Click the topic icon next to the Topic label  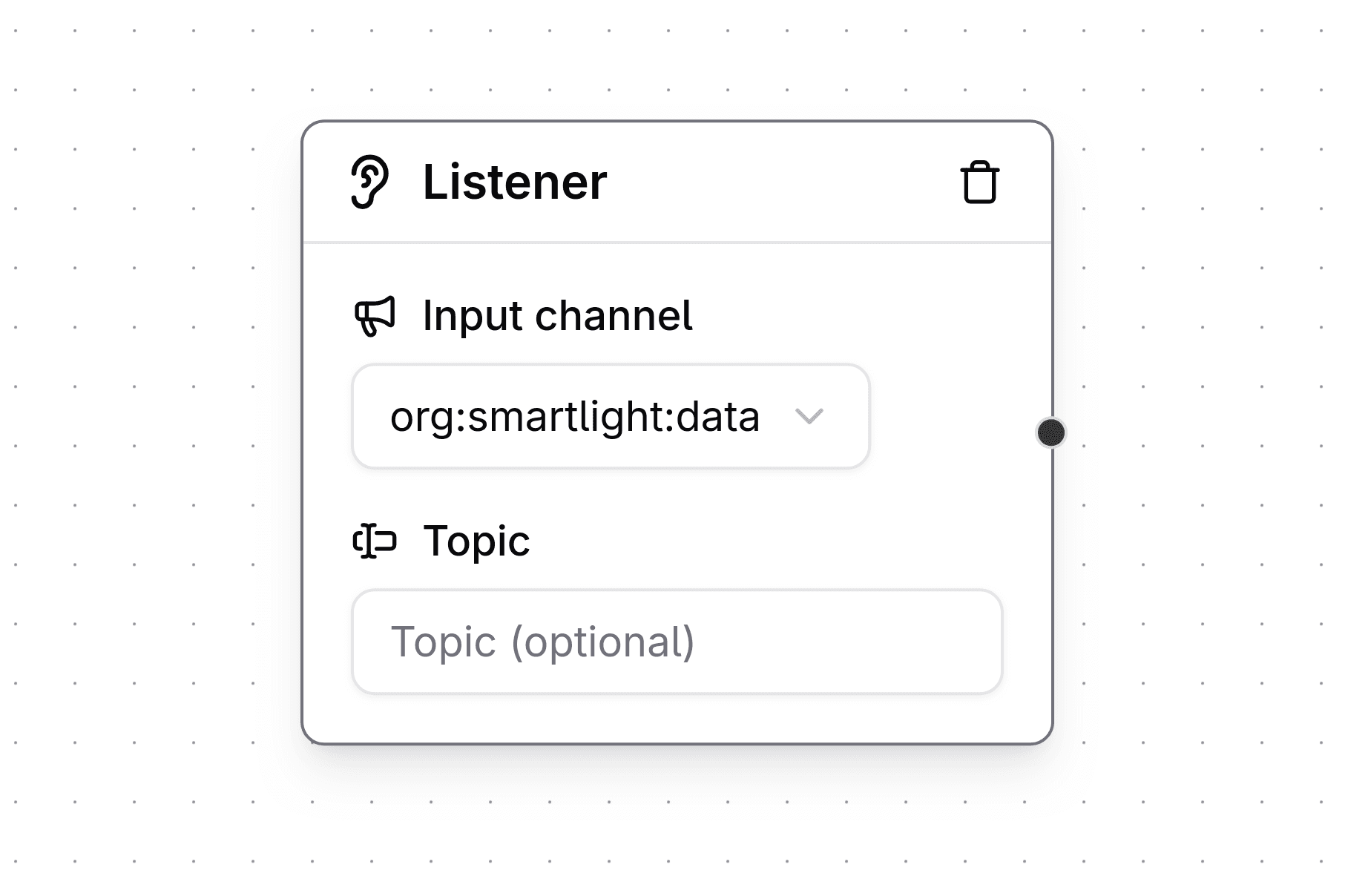click(x=375, y=542)
